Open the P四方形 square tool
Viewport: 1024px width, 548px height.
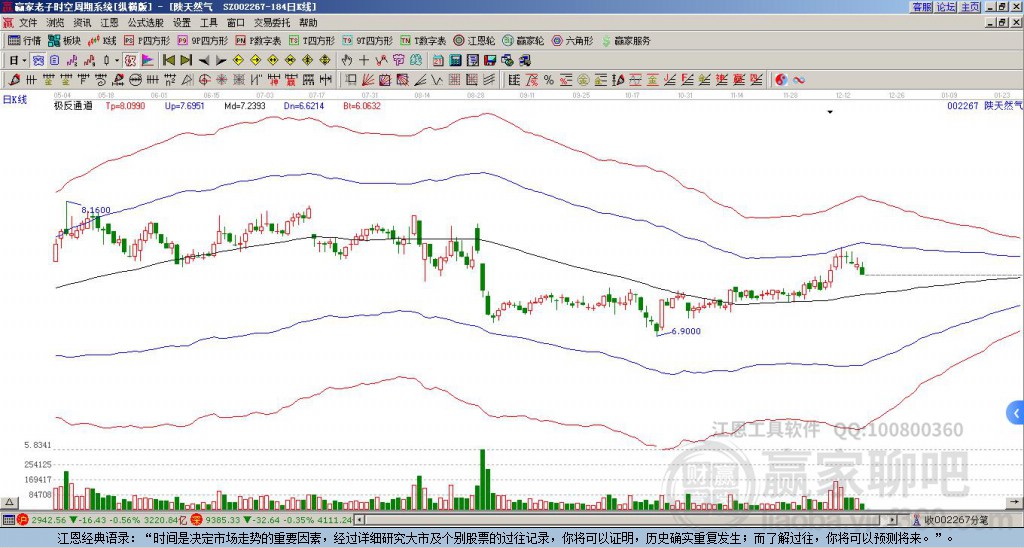147,40
